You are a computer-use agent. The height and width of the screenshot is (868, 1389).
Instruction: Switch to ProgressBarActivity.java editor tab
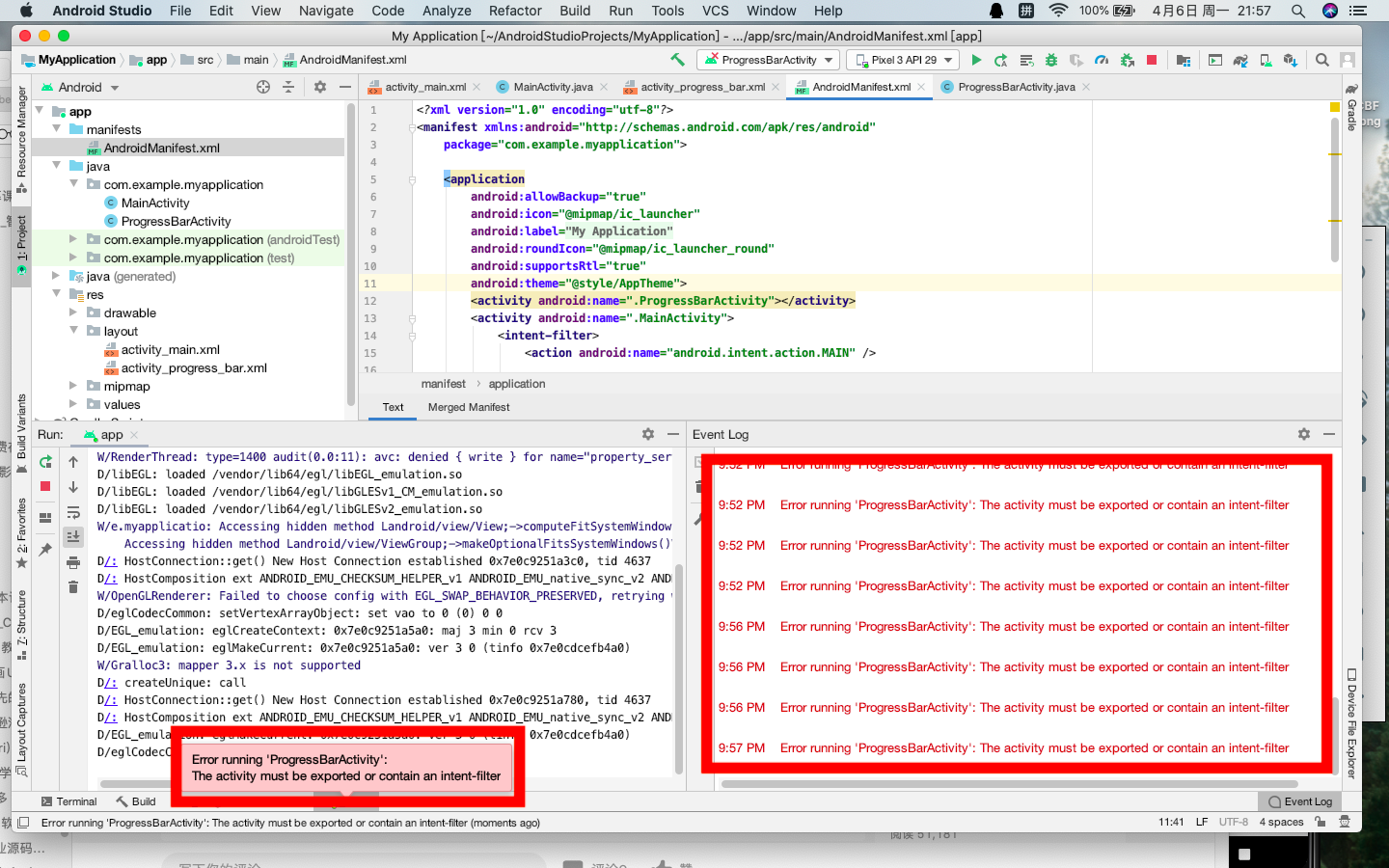1016,87
